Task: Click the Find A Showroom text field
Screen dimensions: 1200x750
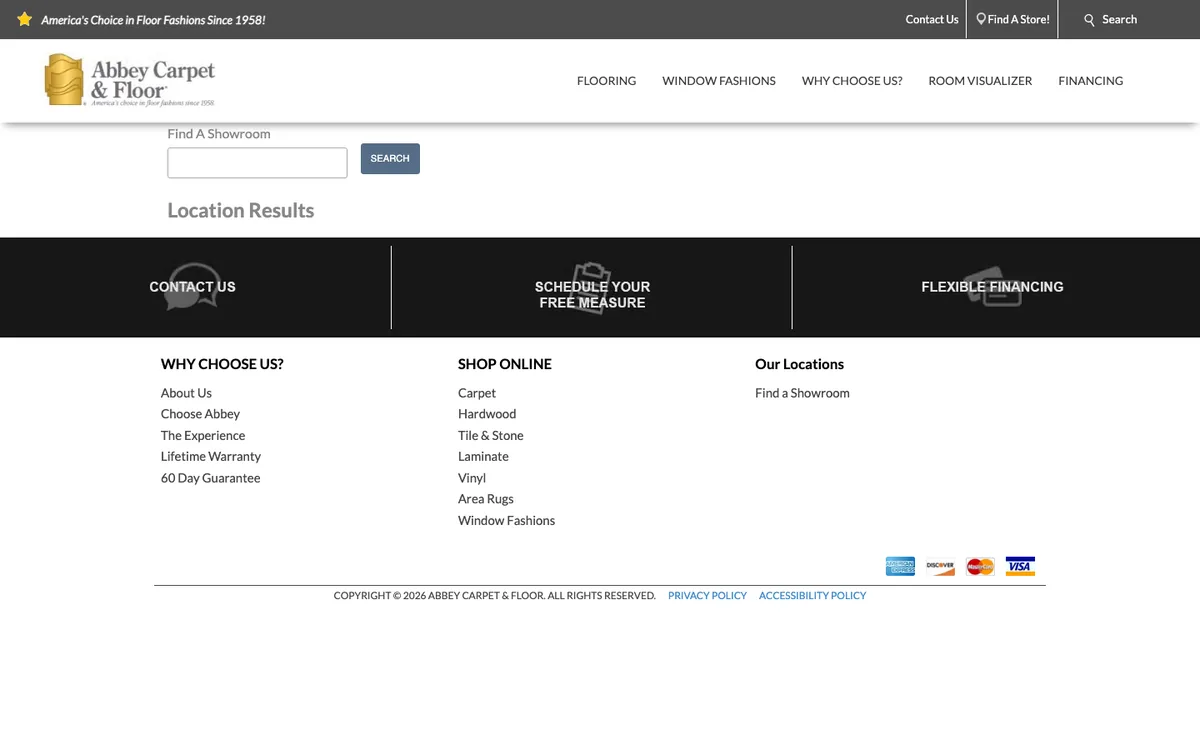Action: pos(257,163)
